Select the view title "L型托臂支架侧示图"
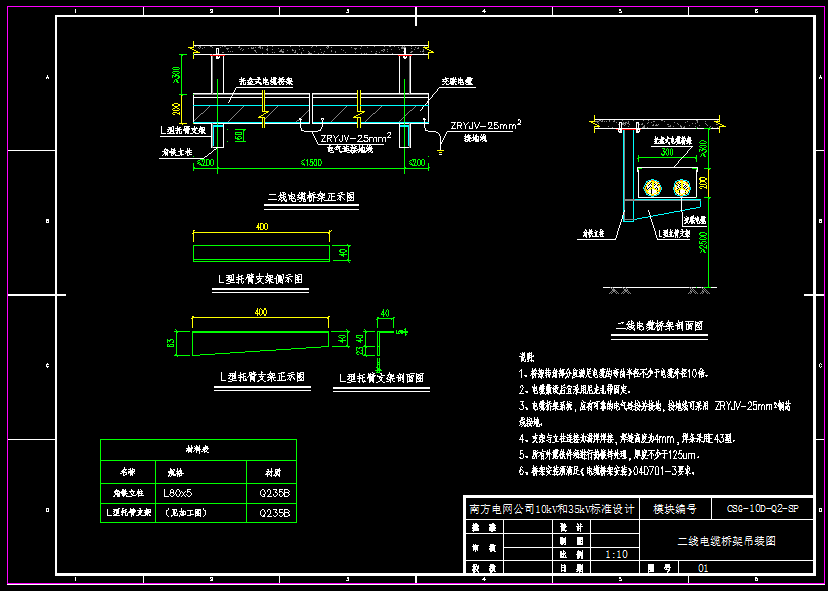 260,279
